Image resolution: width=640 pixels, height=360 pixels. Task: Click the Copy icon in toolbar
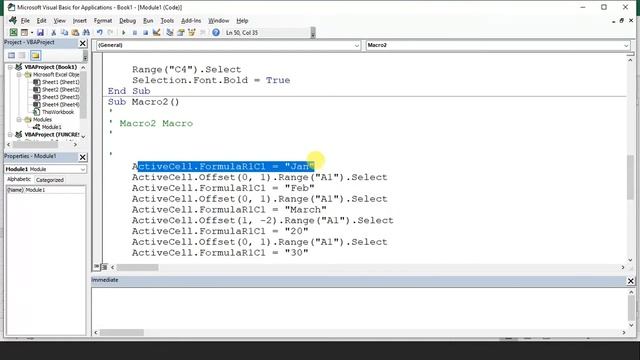tap(64, 32)
